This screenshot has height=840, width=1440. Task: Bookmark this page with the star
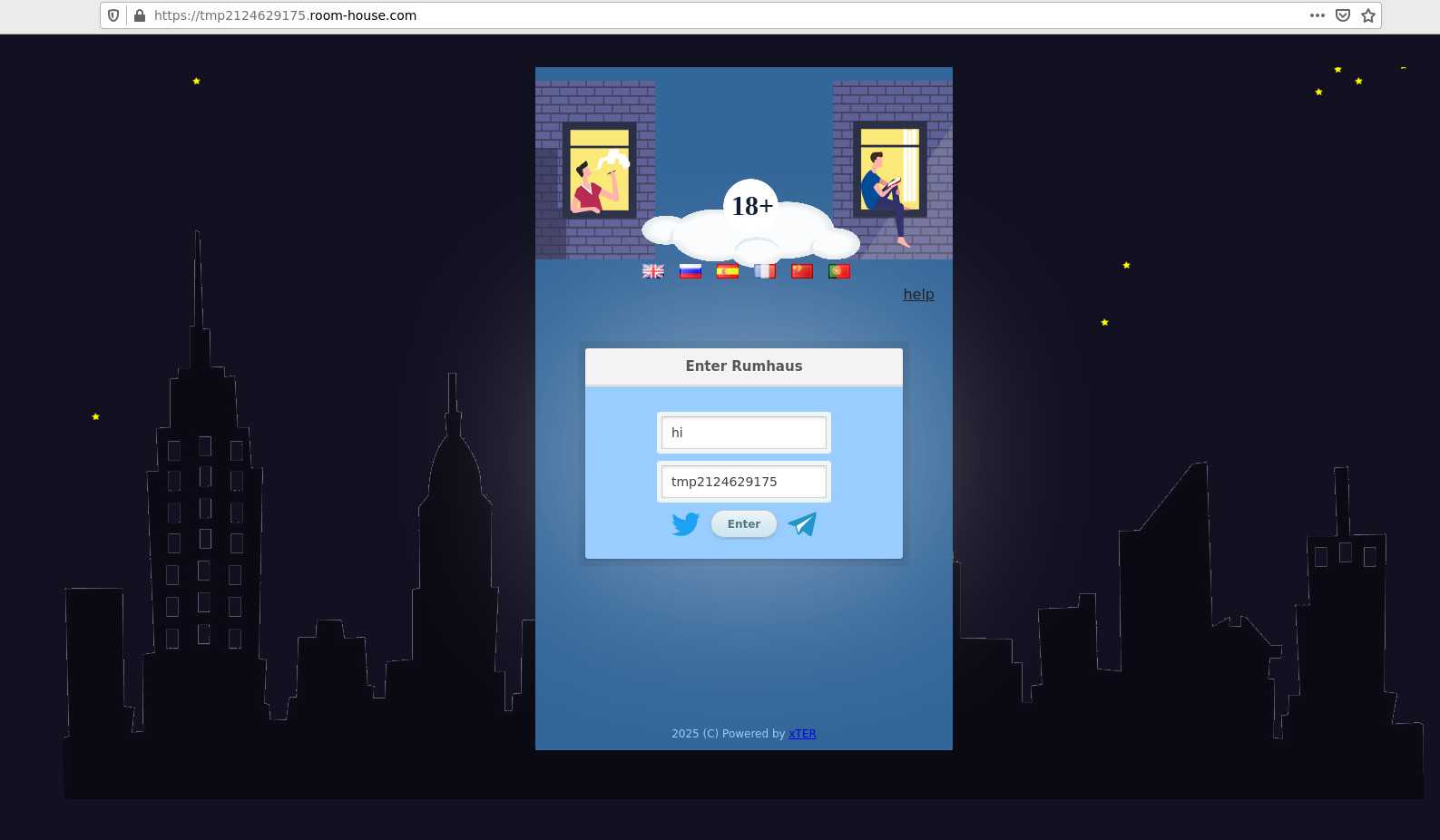click(x=1368, y=15)
